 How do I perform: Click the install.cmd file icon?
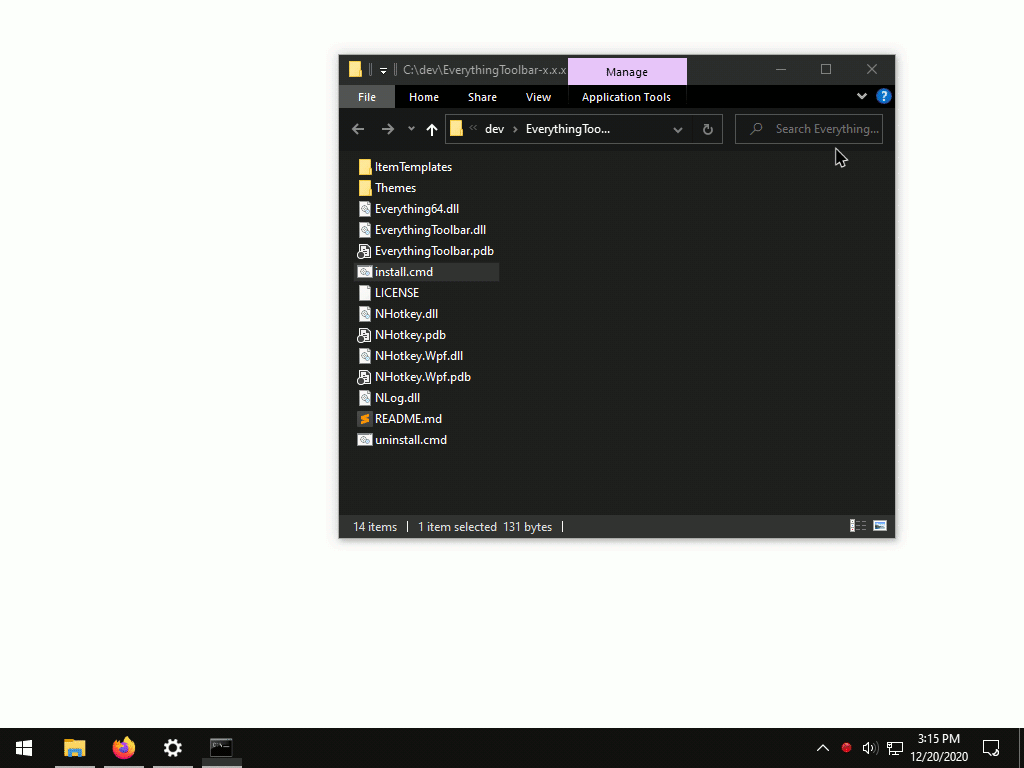[x=365, y=272]
